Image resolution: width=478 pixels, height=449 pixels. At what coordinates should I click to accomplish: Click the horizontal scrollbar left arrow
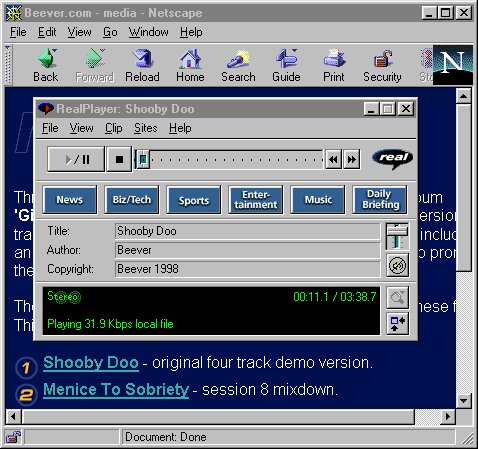[x=13, y=417]
